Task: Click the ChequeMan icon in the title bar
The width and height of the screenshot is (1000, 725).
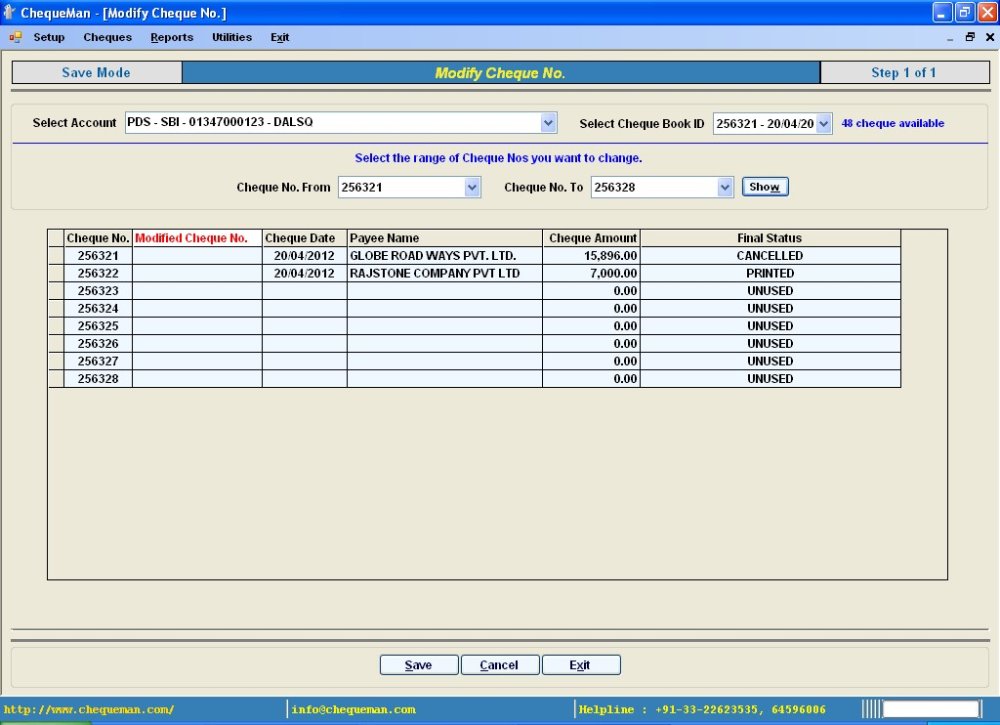Action: pos(10,12)
